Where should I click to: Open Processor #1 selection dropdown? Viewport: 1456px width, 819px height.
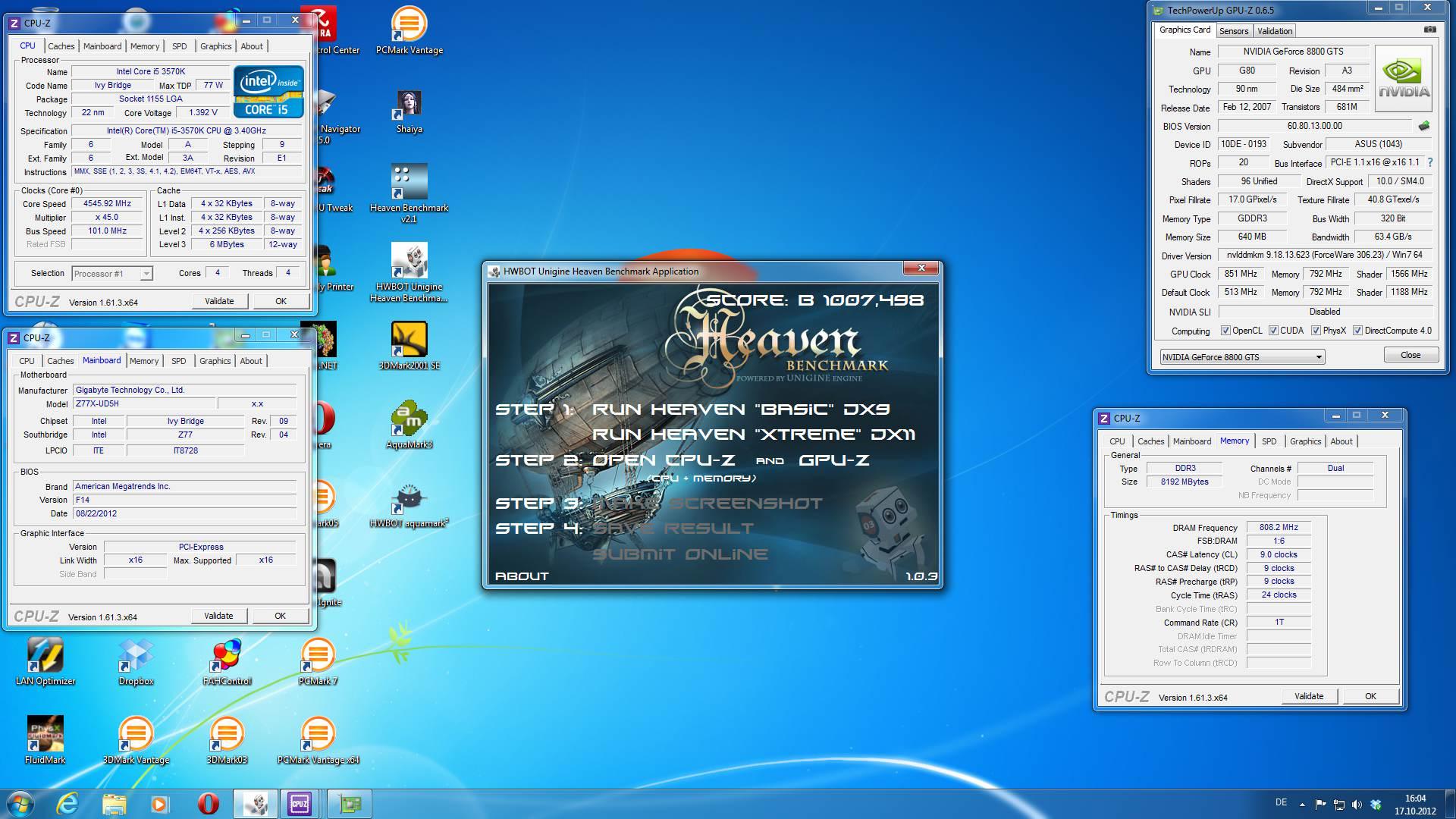point(112,274)
